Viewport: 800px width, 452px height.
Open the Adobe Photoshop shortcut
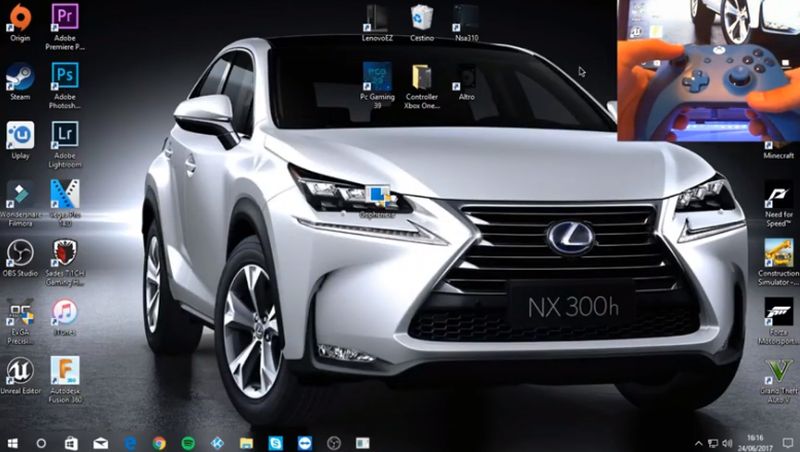click(65, 85)
